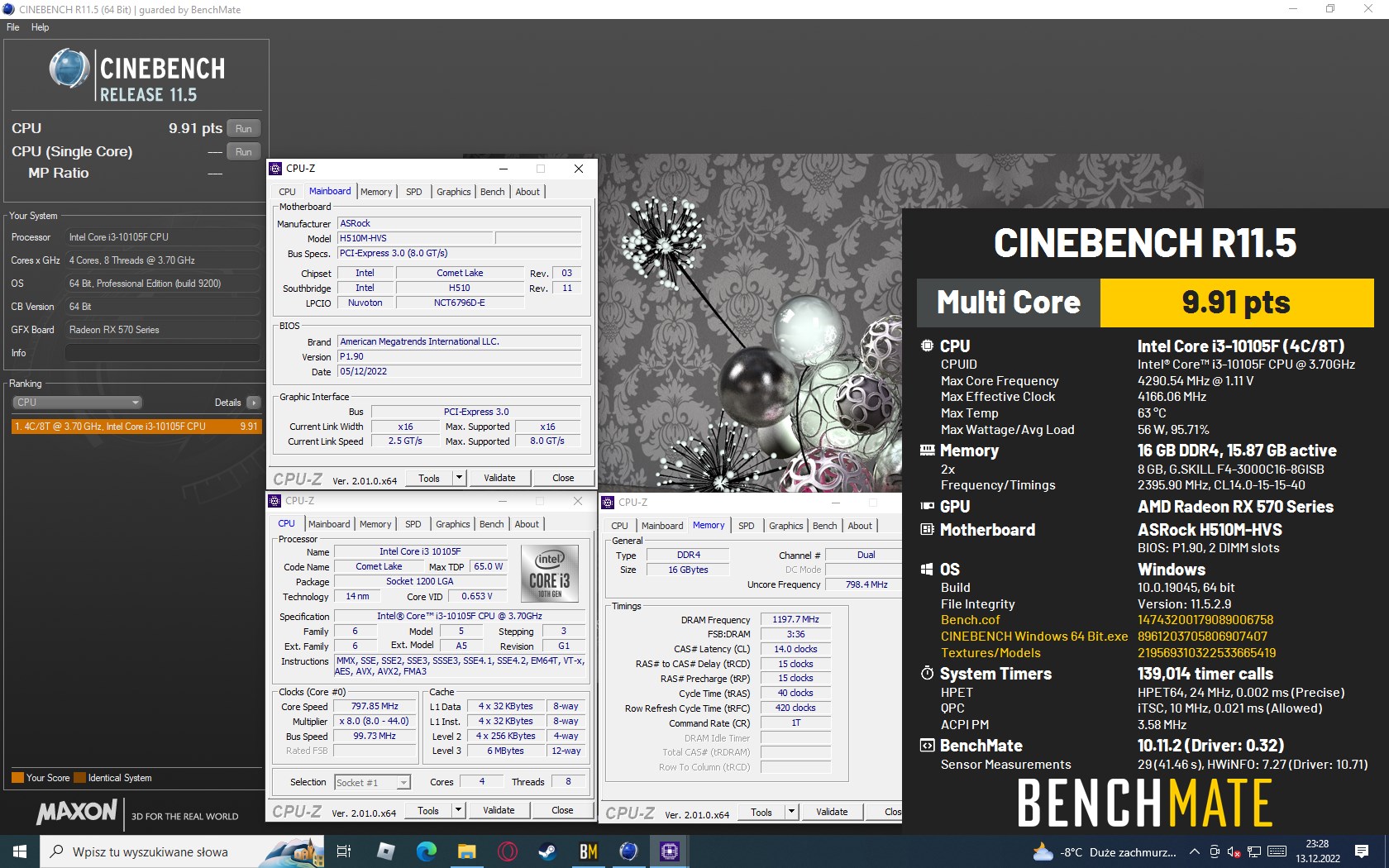This screenshot has width=1389, height=868.
Task: Open Opera browser from the taskbar
Action: pos(508,851)
